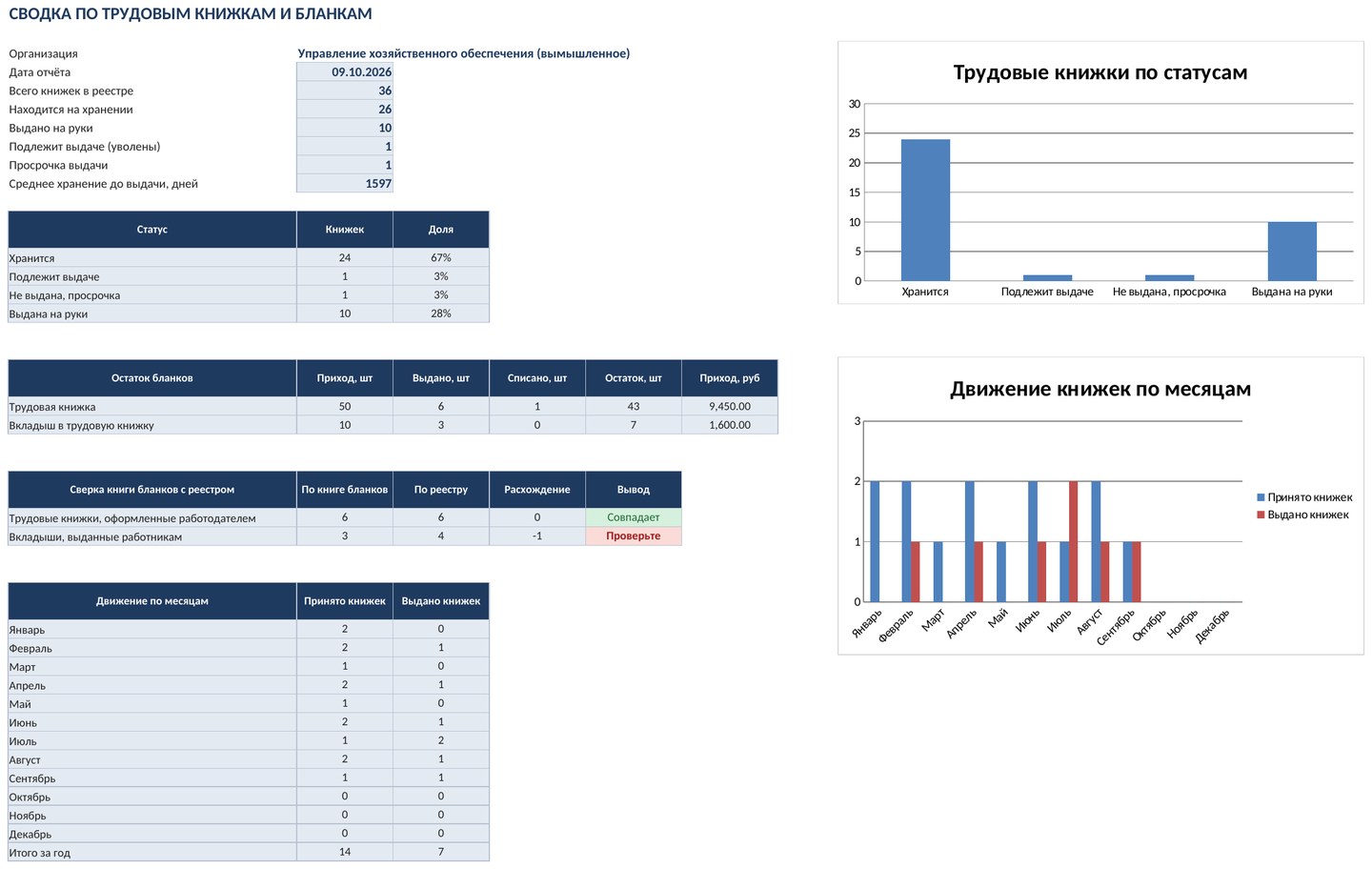
Task: Click the 'Движение по месяцам' table header
Action: pos(152,601)
